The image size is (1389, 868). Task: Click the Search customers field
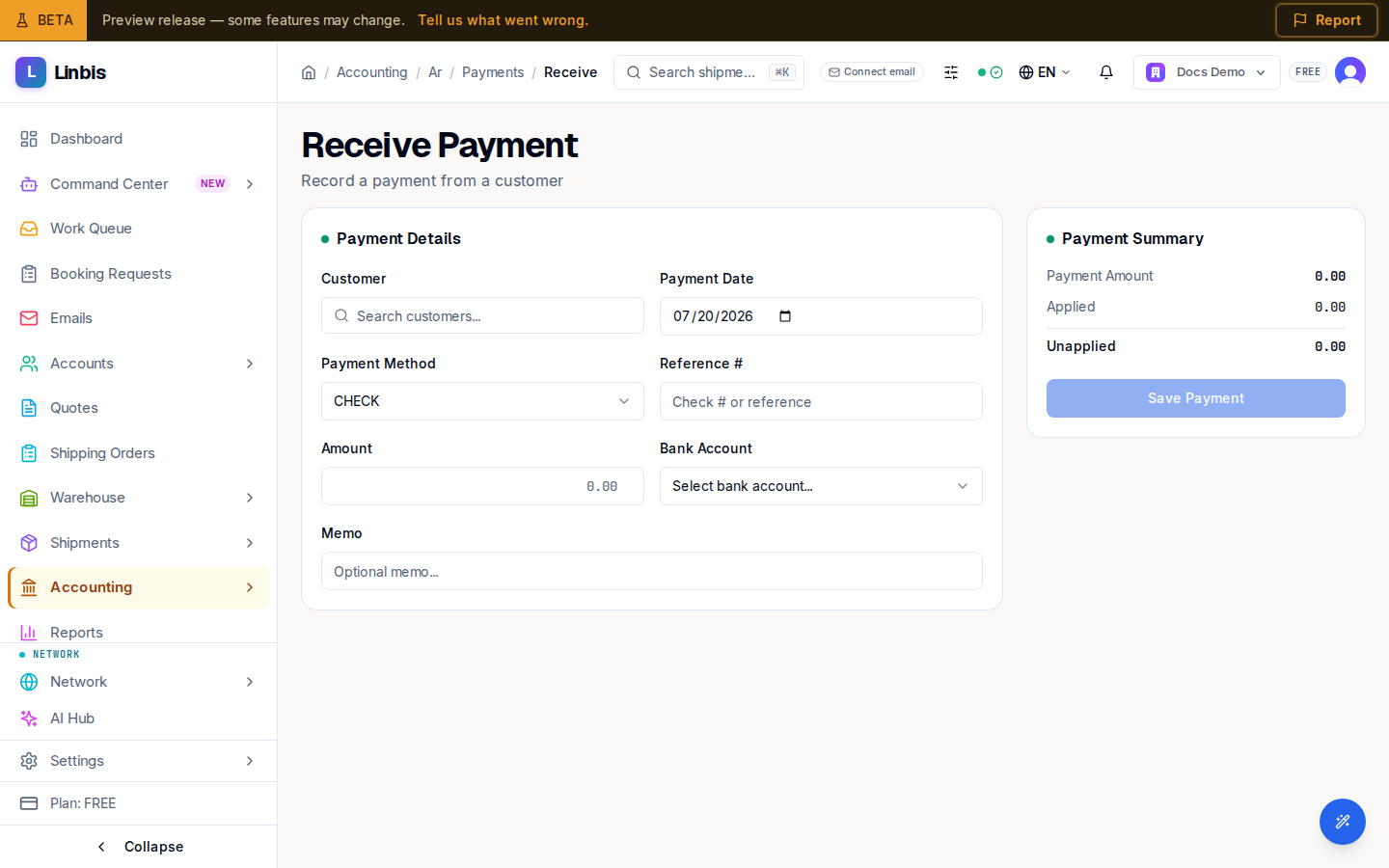point(482,316)
